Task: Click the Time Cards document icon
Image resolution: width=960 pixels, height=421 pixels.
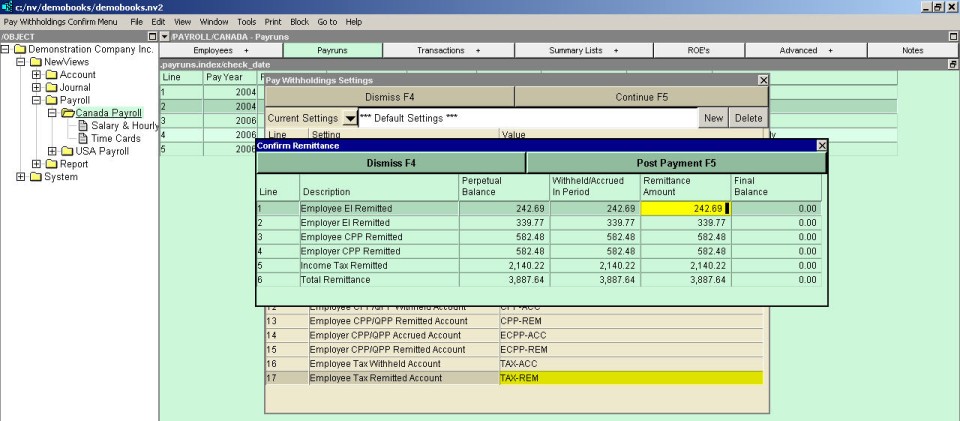Action: point(83,139)
